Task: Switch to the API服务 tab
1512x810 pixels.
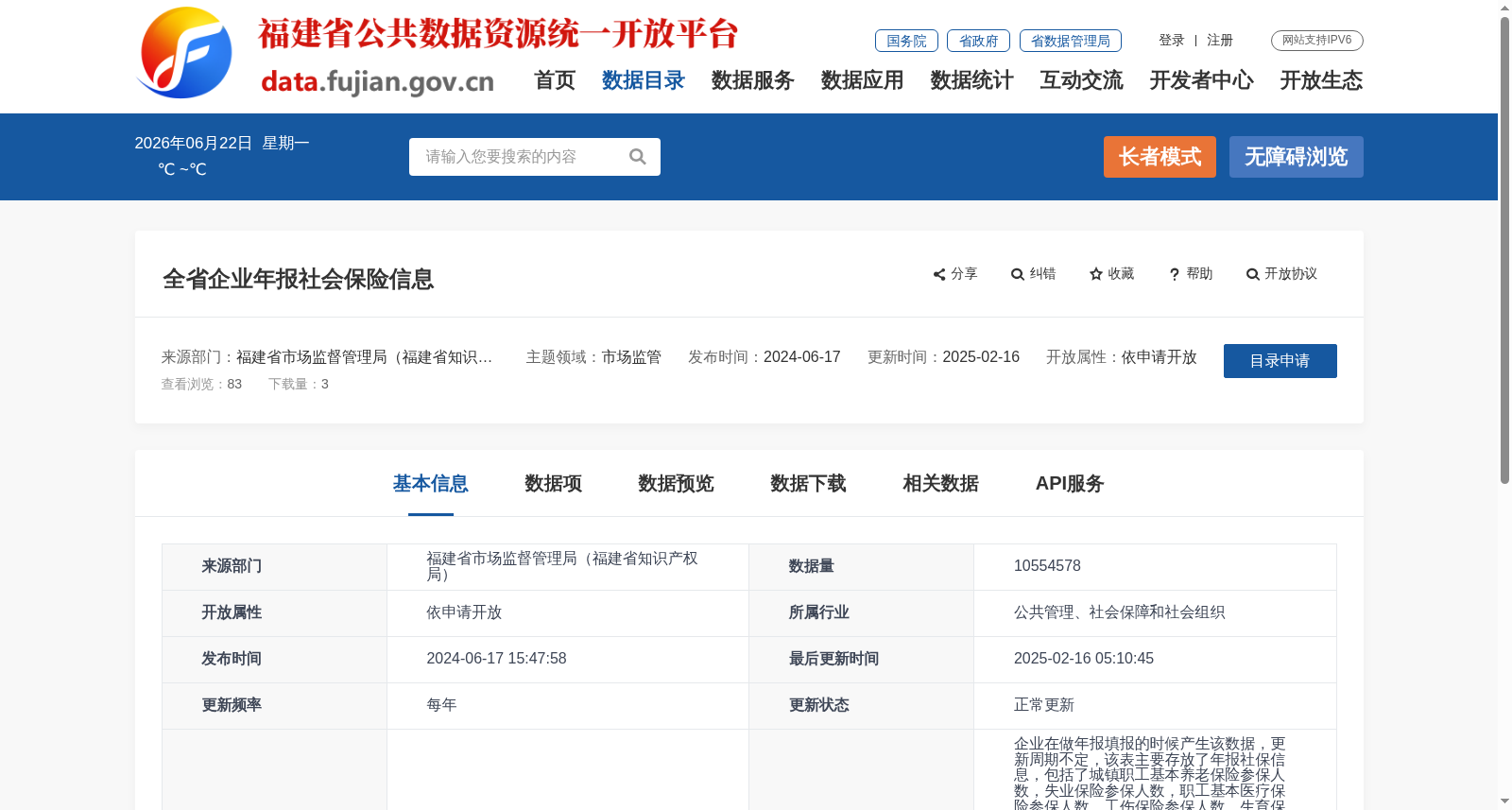Action: tap(1070, 484)
